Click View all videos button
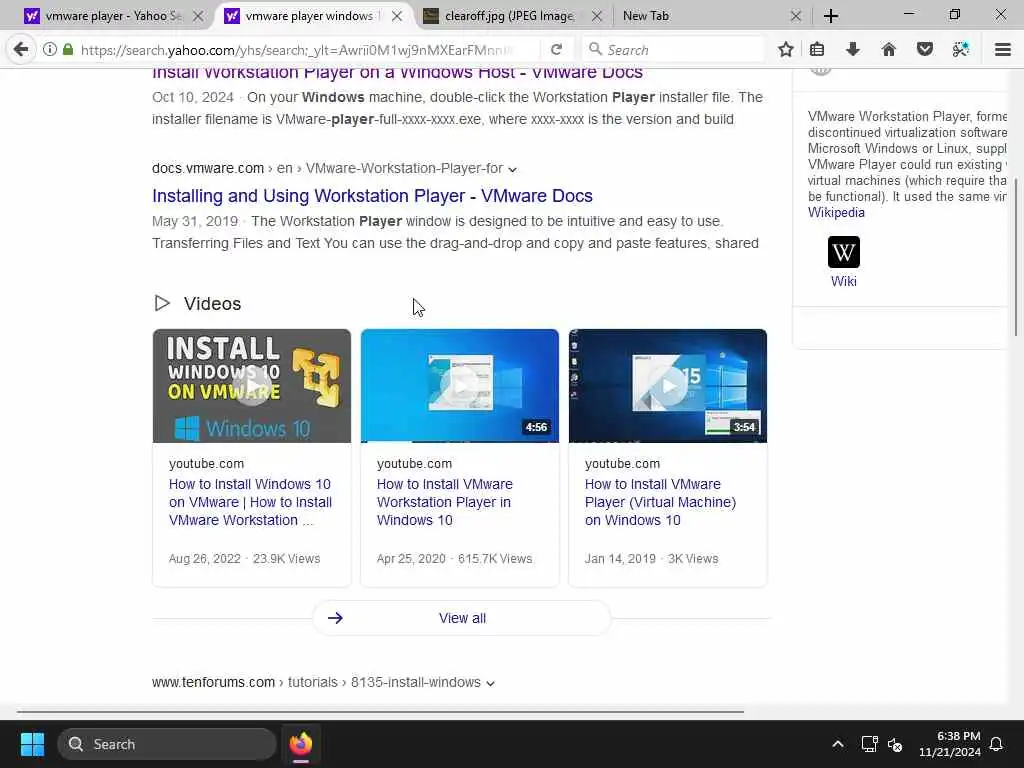The height and width of the screenshot is (768, 1024). (x=462, y=618)
